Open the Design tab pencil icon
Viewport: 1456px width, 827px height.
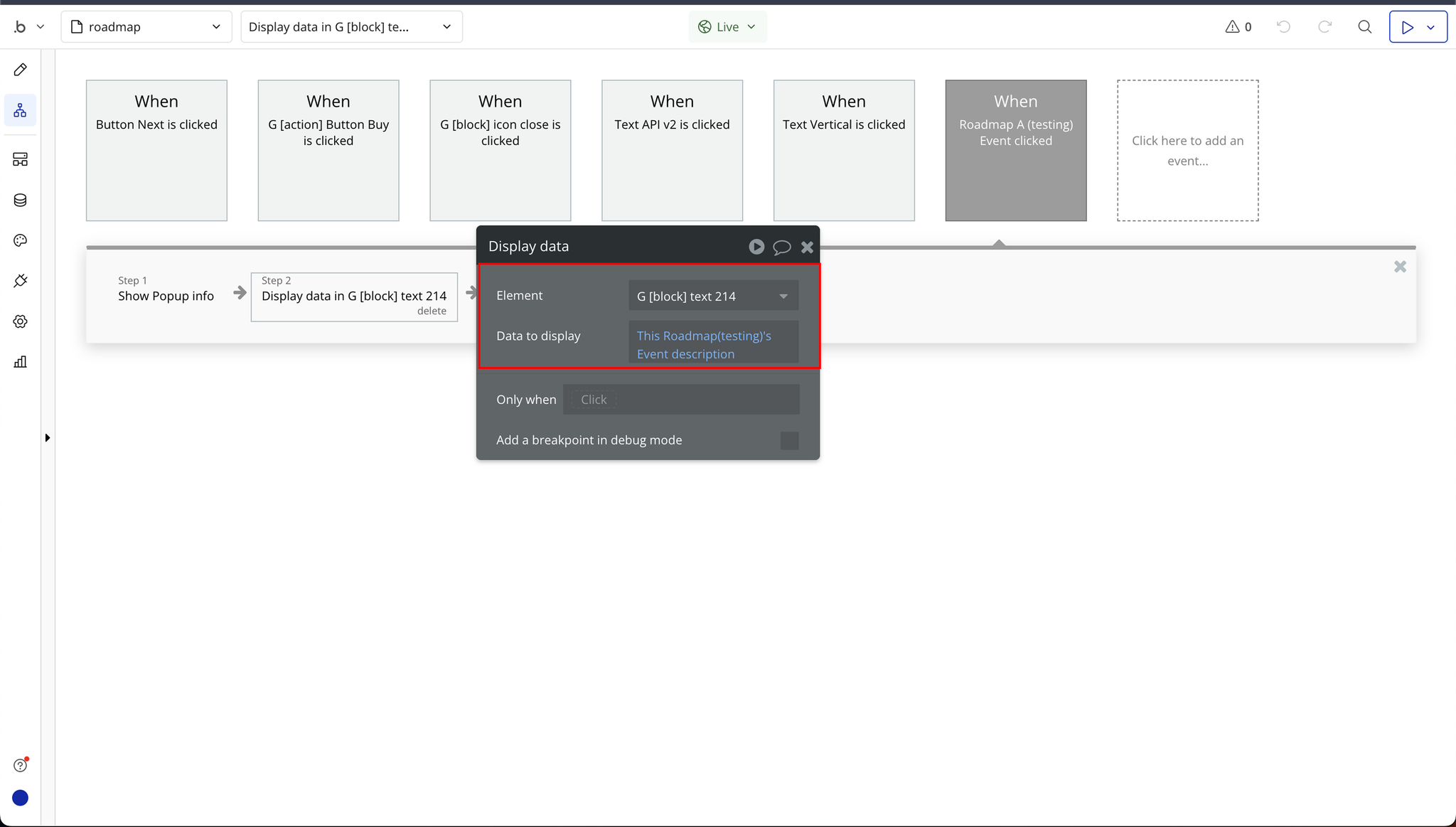tap(20, 70)
